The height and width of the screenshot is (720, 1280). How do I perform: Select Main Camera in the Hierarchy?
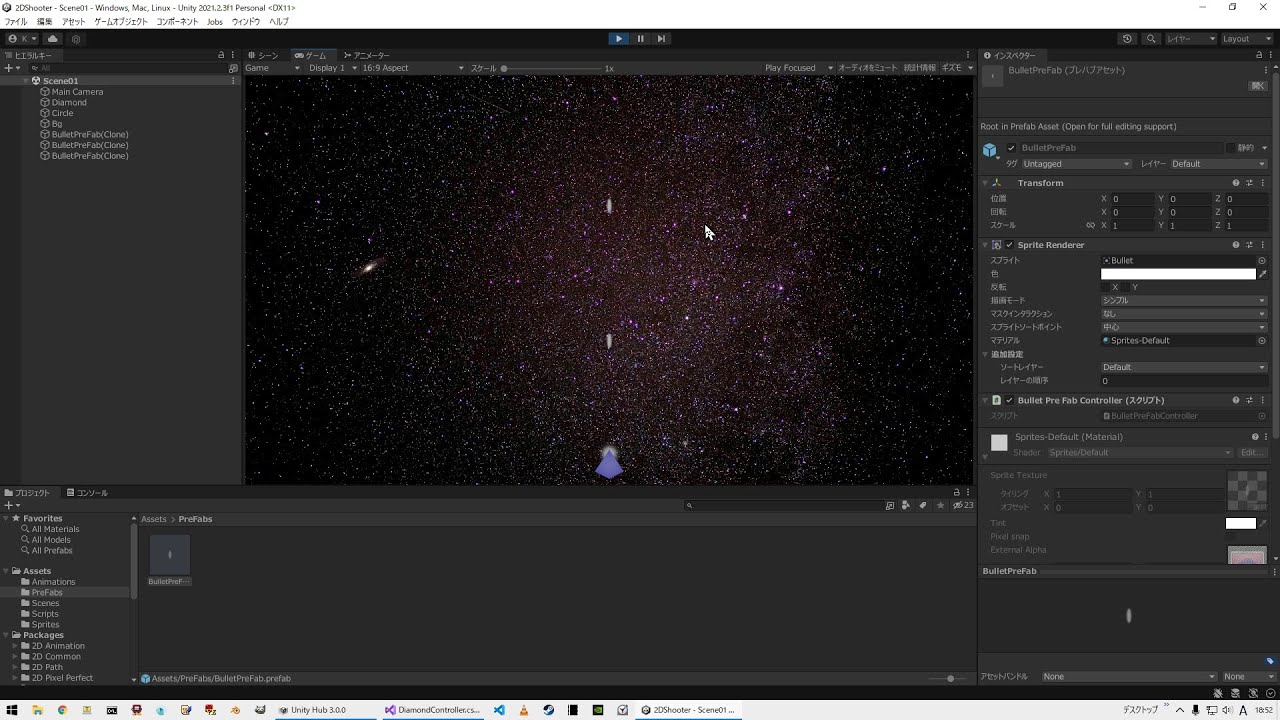click(x=77, y=92)
